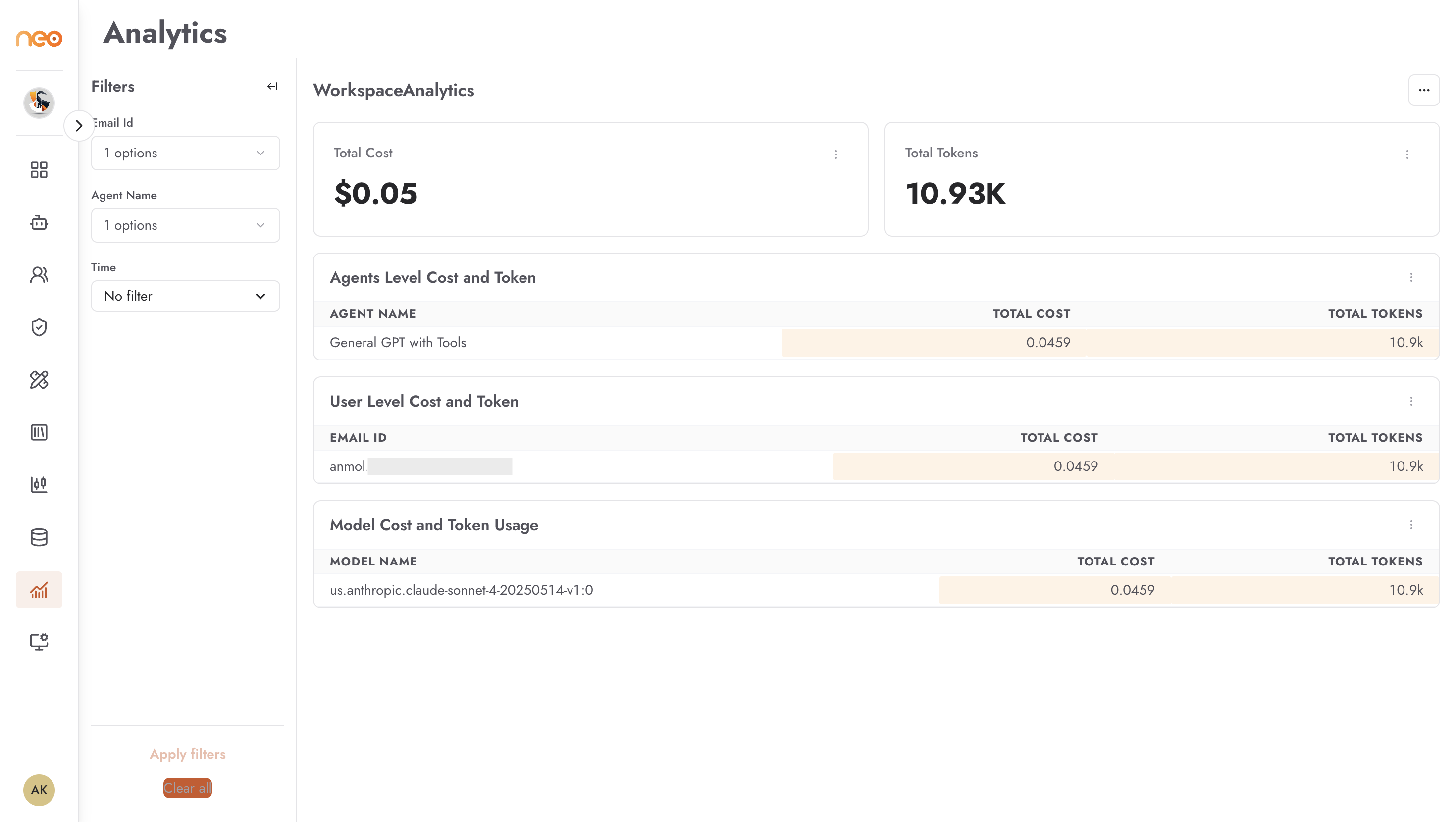Open the Model Cost and Token Usage kebab menu

[x=1411, y=524]
